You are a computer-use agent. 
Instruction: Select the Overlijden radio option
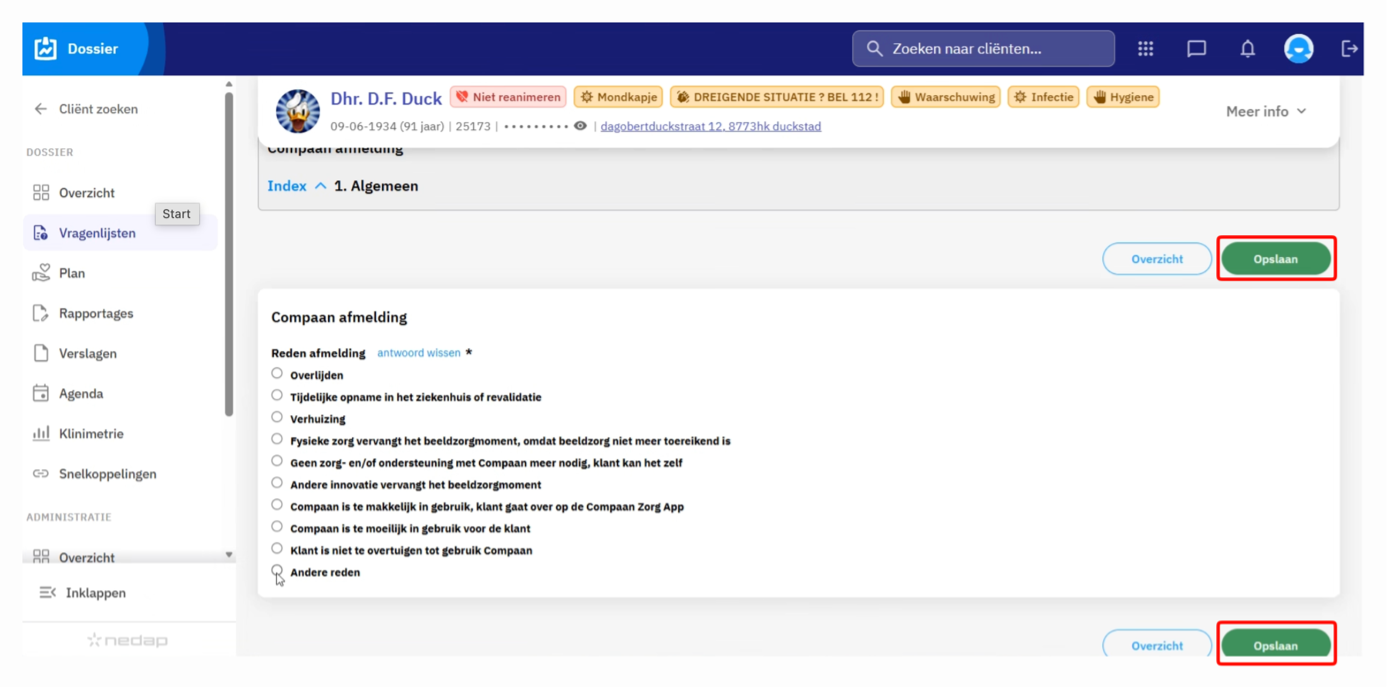(277, 374)
